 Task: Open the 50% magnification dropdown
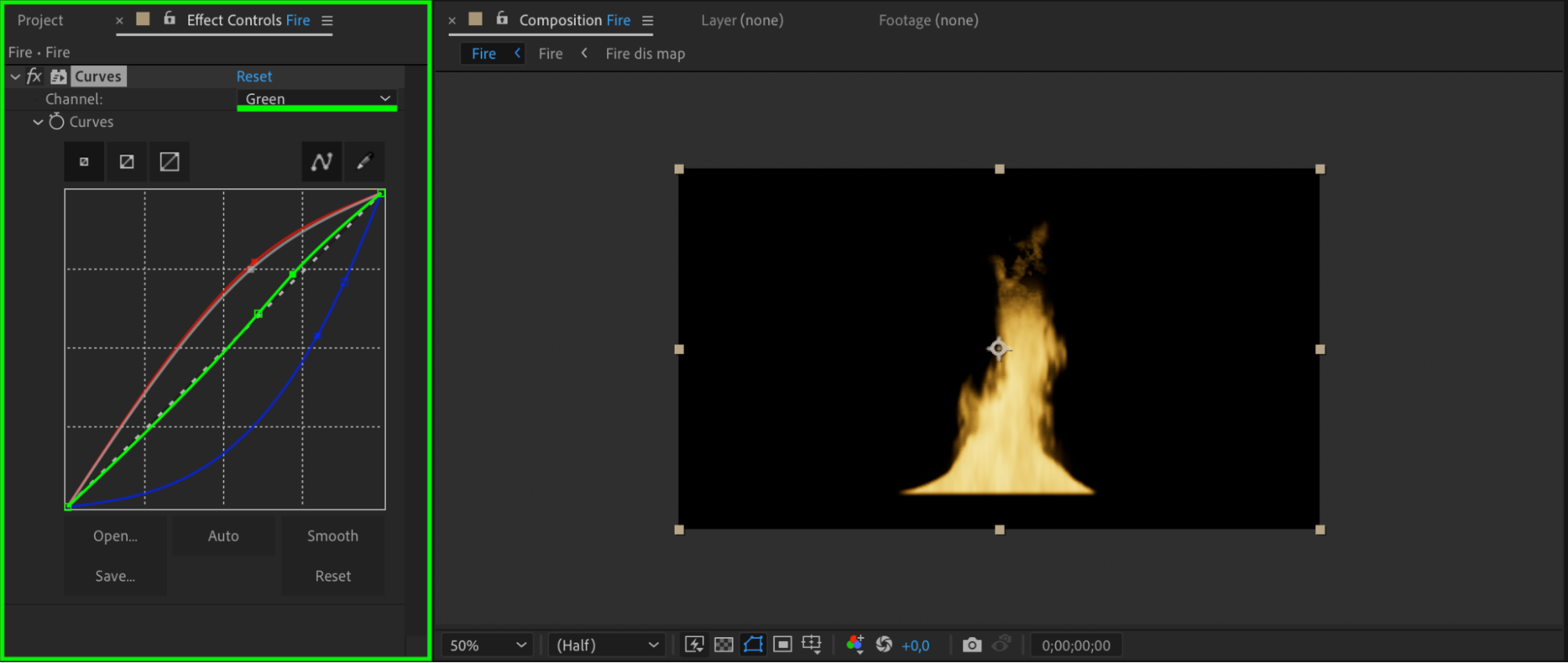click(487, 645)
